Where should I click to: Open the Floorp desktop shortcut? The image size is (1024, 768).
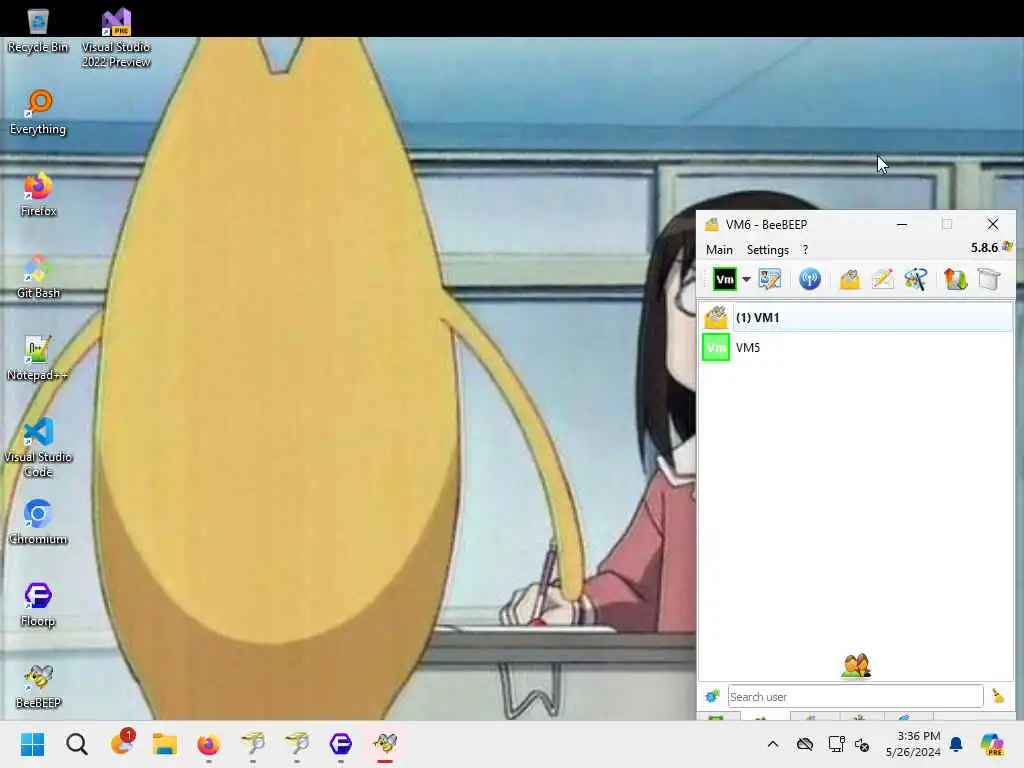38,605
